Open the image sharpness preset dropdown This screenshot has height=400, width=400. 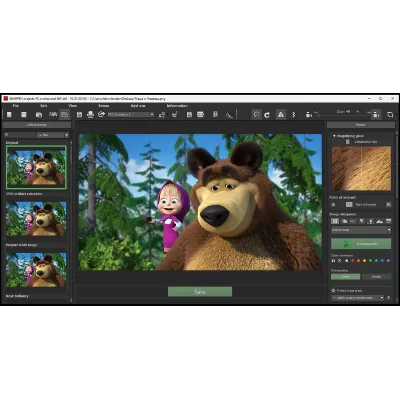point(361,230)
